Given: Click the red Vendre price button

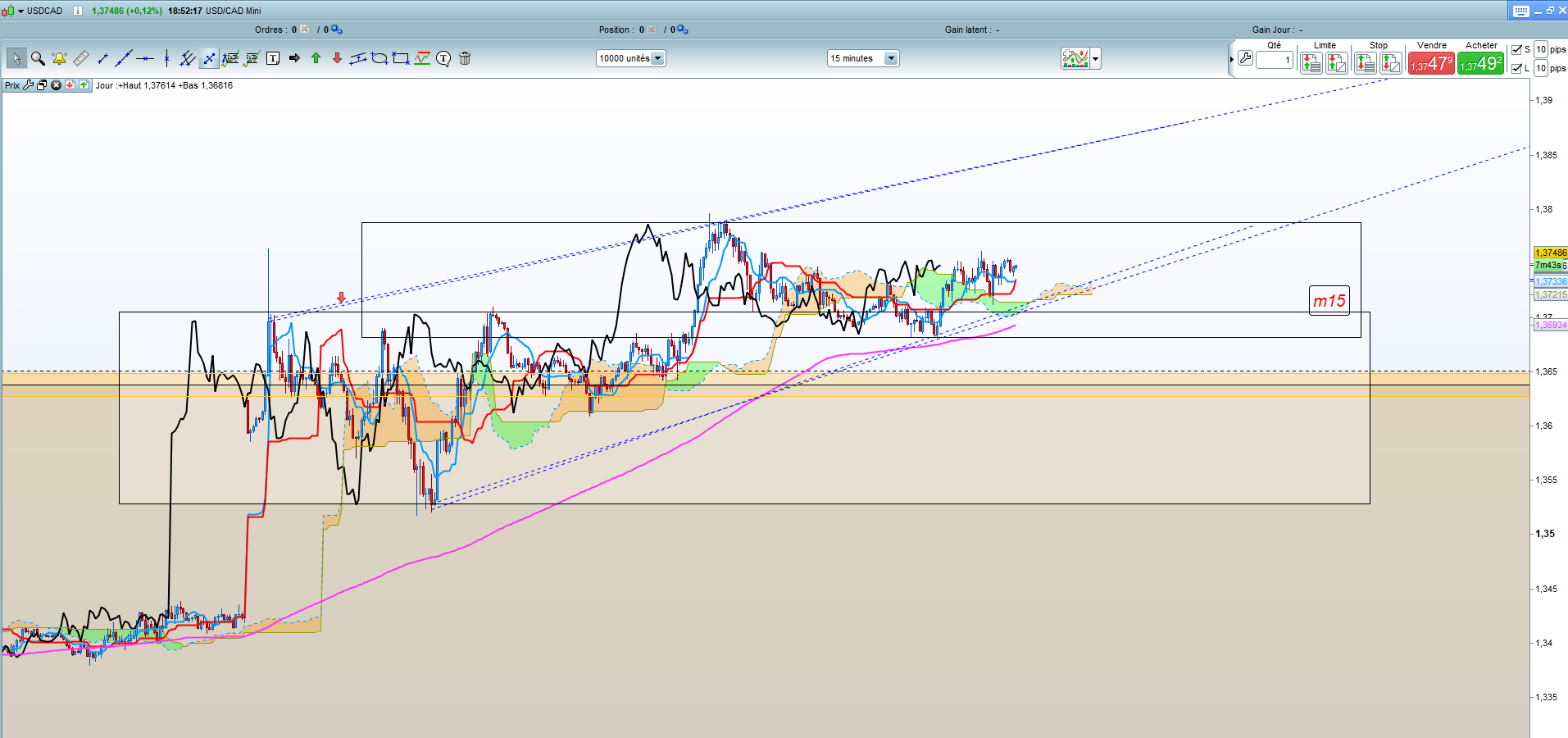Looking at the screenshot, I should click(1431, 63).
